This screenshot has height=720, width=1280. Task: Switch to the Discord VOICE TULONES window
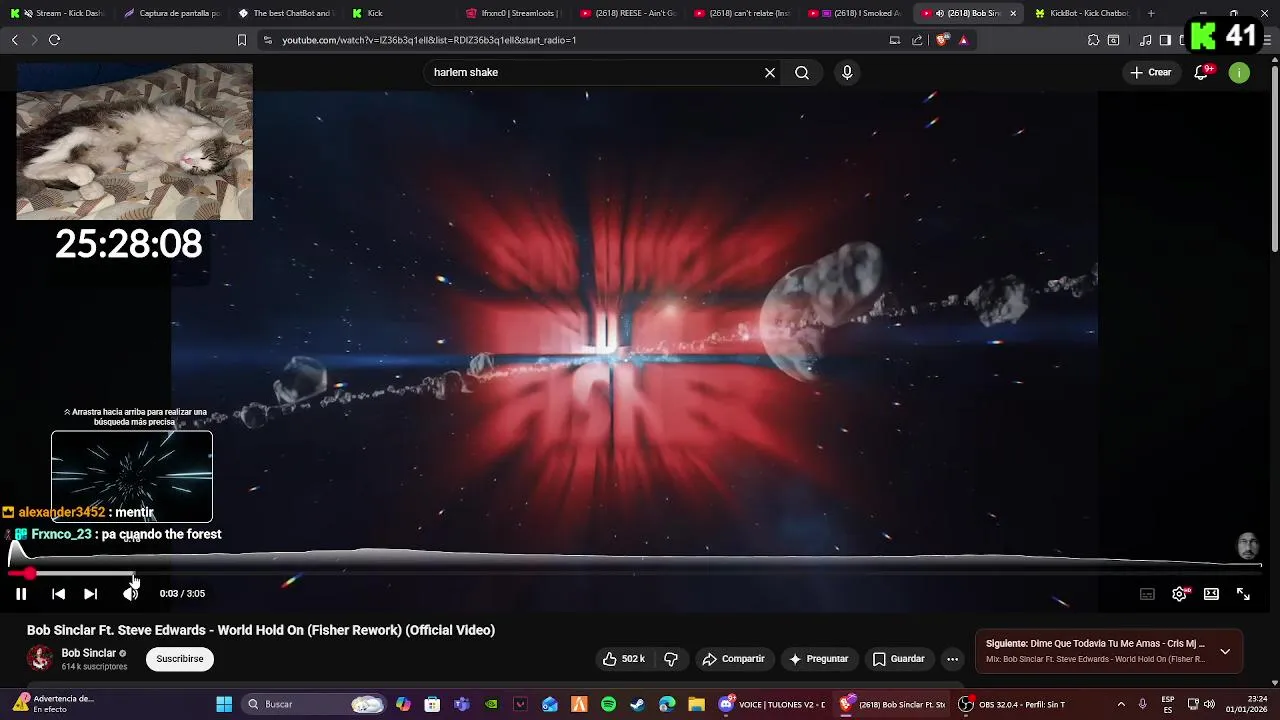tap(773, 704)
